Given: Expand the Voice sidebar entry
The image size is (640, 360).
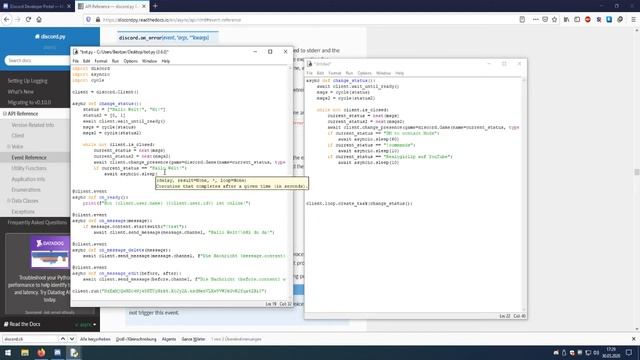Looking at the screenshot, I should point(9,147).
